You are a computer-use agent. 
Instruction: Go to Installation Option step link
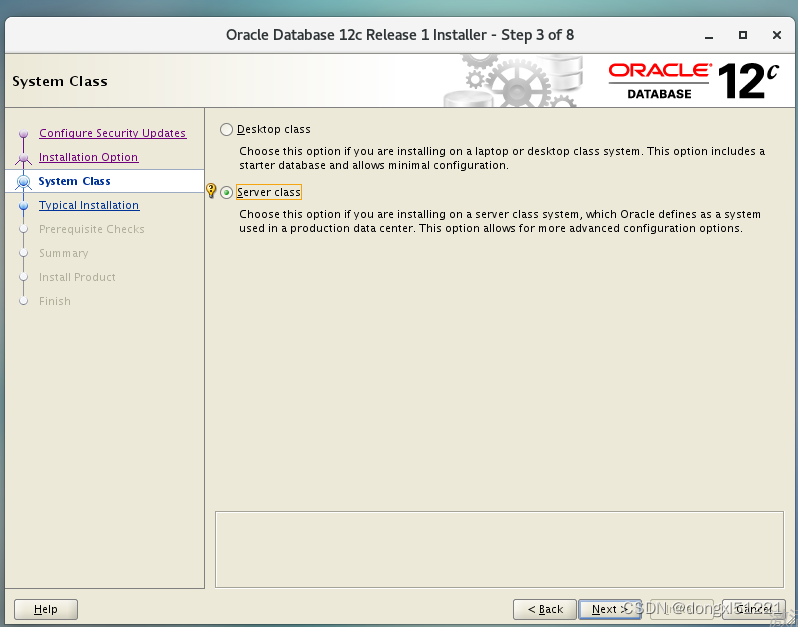click(89, 157)
